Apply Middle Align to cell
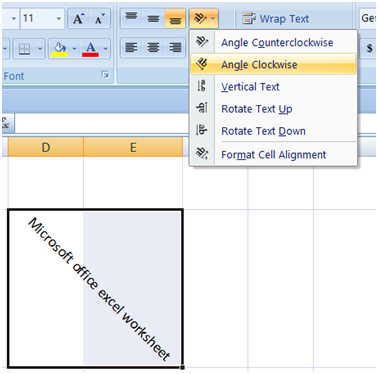This screenshot has width=378, height=374. click(153, 18)
